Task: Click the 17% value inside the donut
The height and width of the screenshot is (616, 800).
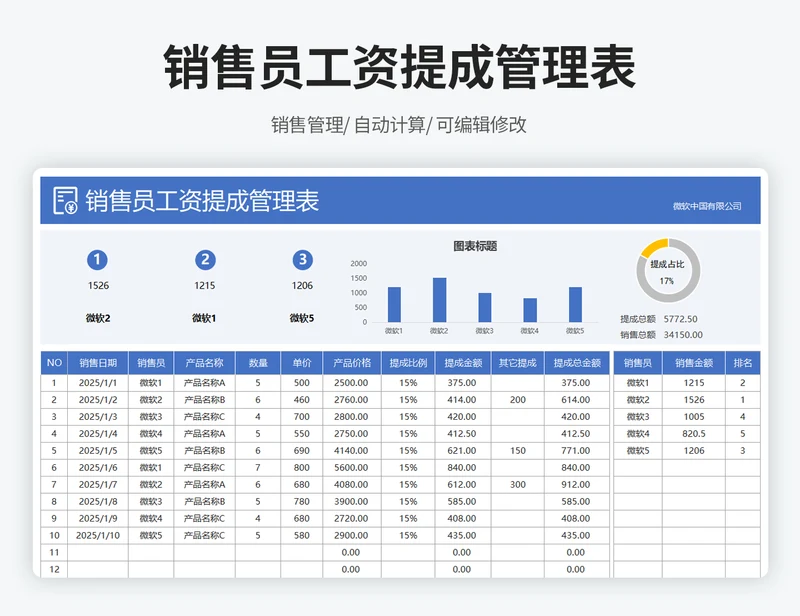Action: point(667,281)
